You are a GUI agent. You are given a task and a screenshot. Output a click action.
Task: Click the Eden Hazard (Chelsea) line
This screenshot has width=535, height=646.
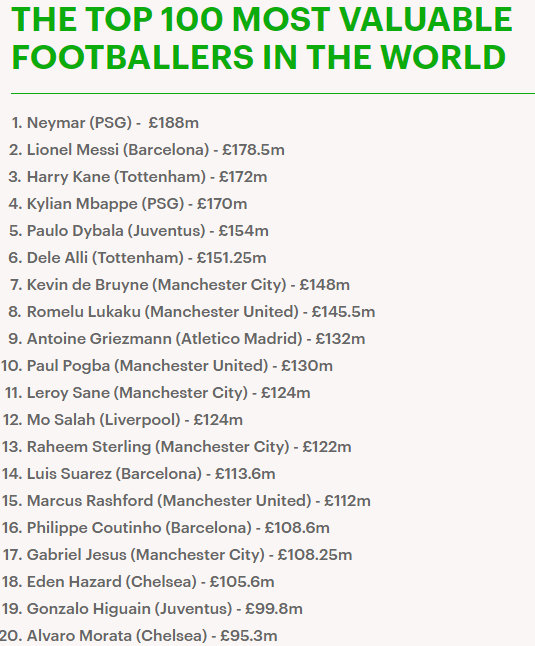click(x=138, y=582)
